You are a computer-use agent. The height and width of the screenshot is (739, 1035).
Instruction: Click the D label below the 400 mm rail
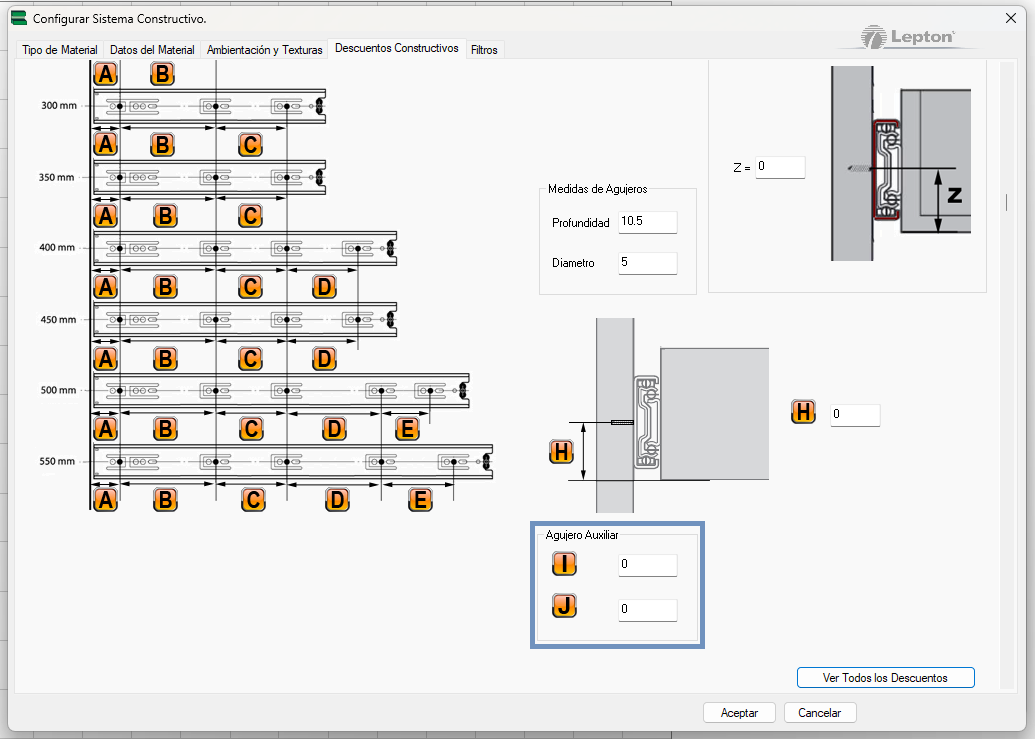point(323,288)
